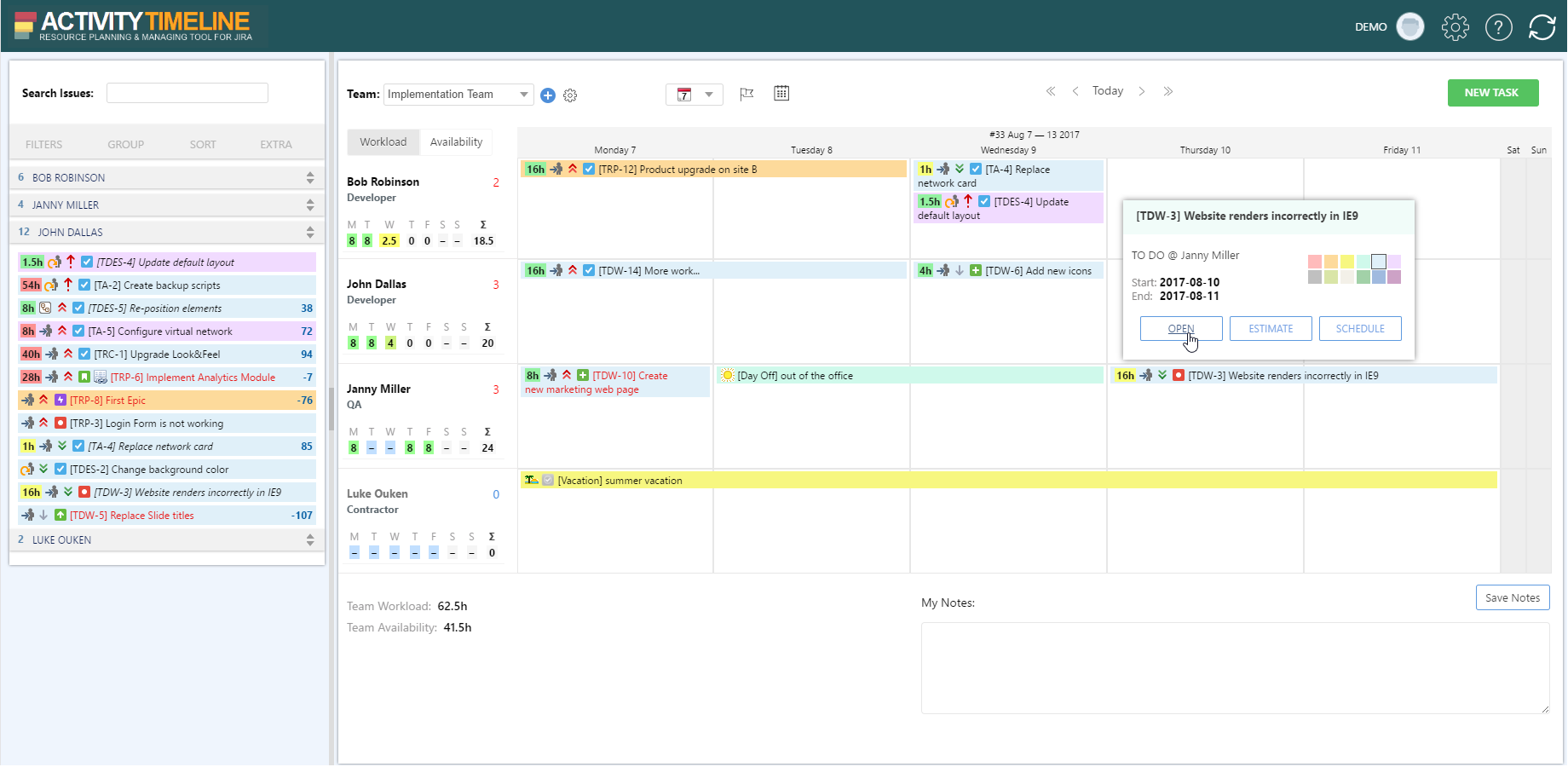
Task: Open the date picker dropdown arrow
Action: point(708,95)
